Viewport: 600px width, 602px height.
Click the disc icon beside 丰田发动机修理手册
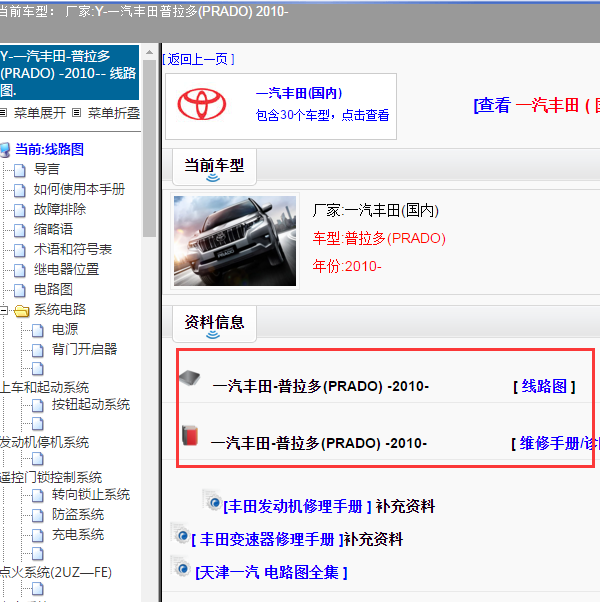pos(212,500)
